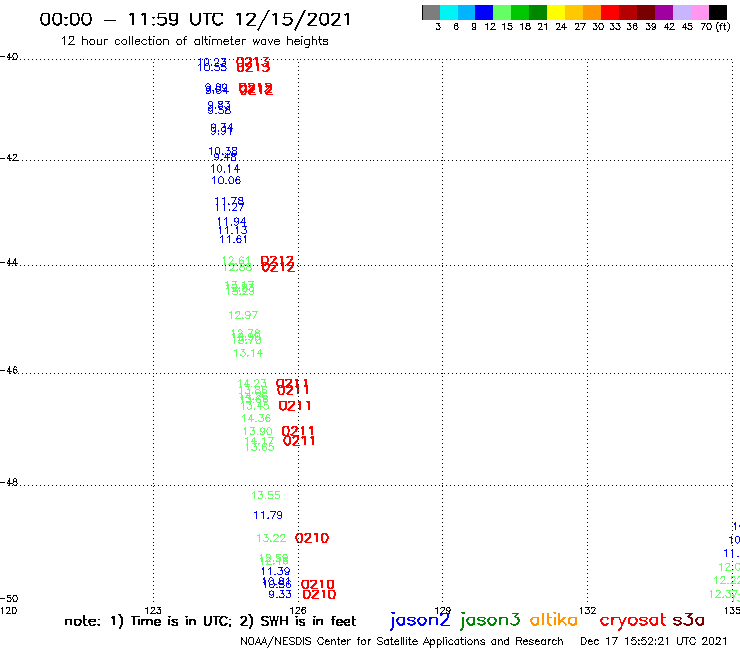Click the gray 3 ft legend swatch
The image size is (740, 650).
(431, 12)
